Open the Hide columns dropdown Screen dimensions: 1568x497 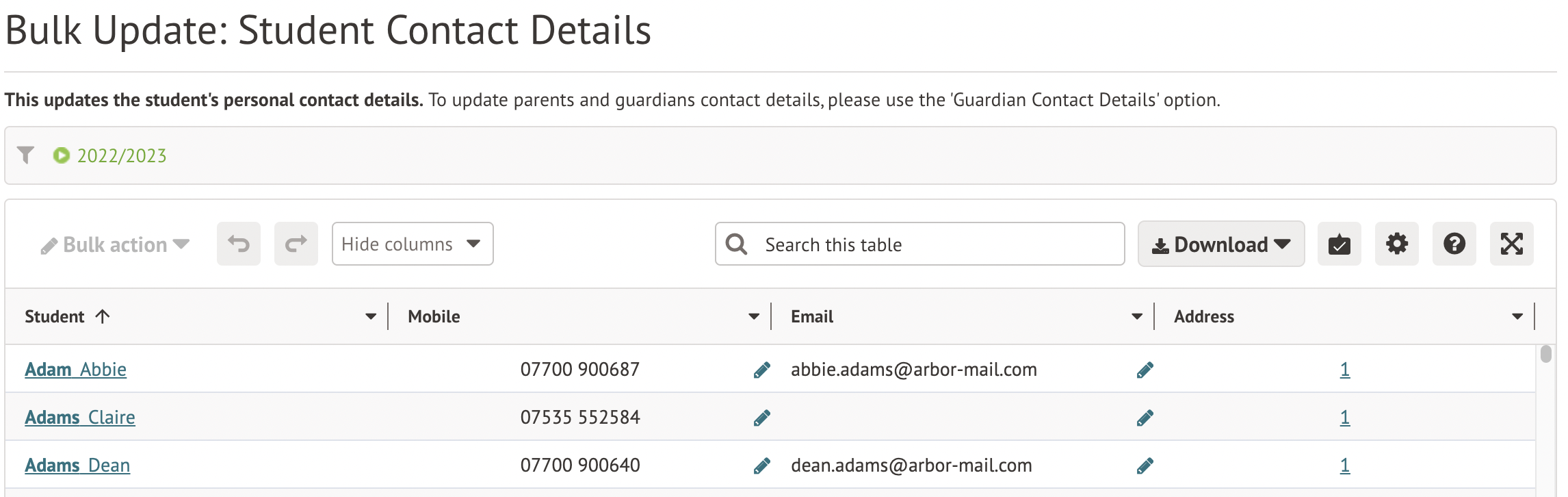click(x=412, y=244)
